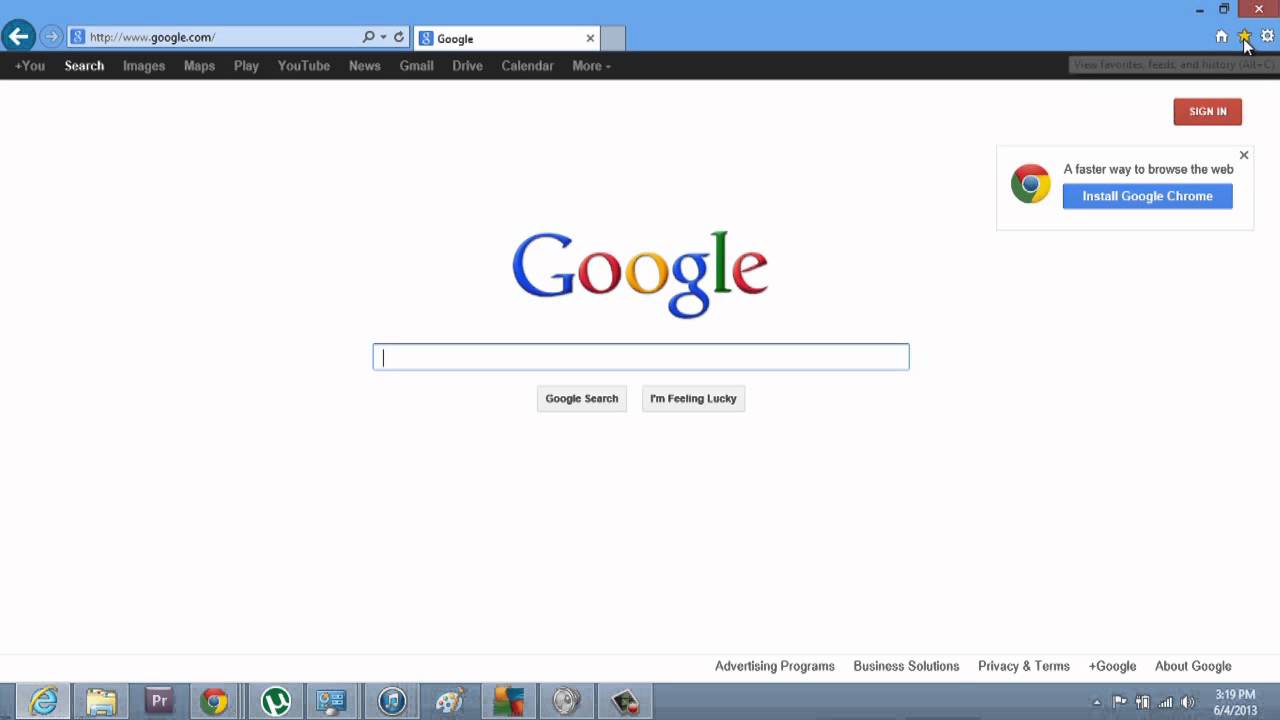
Task: Click the Action Center flag tray icon
Action: tap(1120, 702)
